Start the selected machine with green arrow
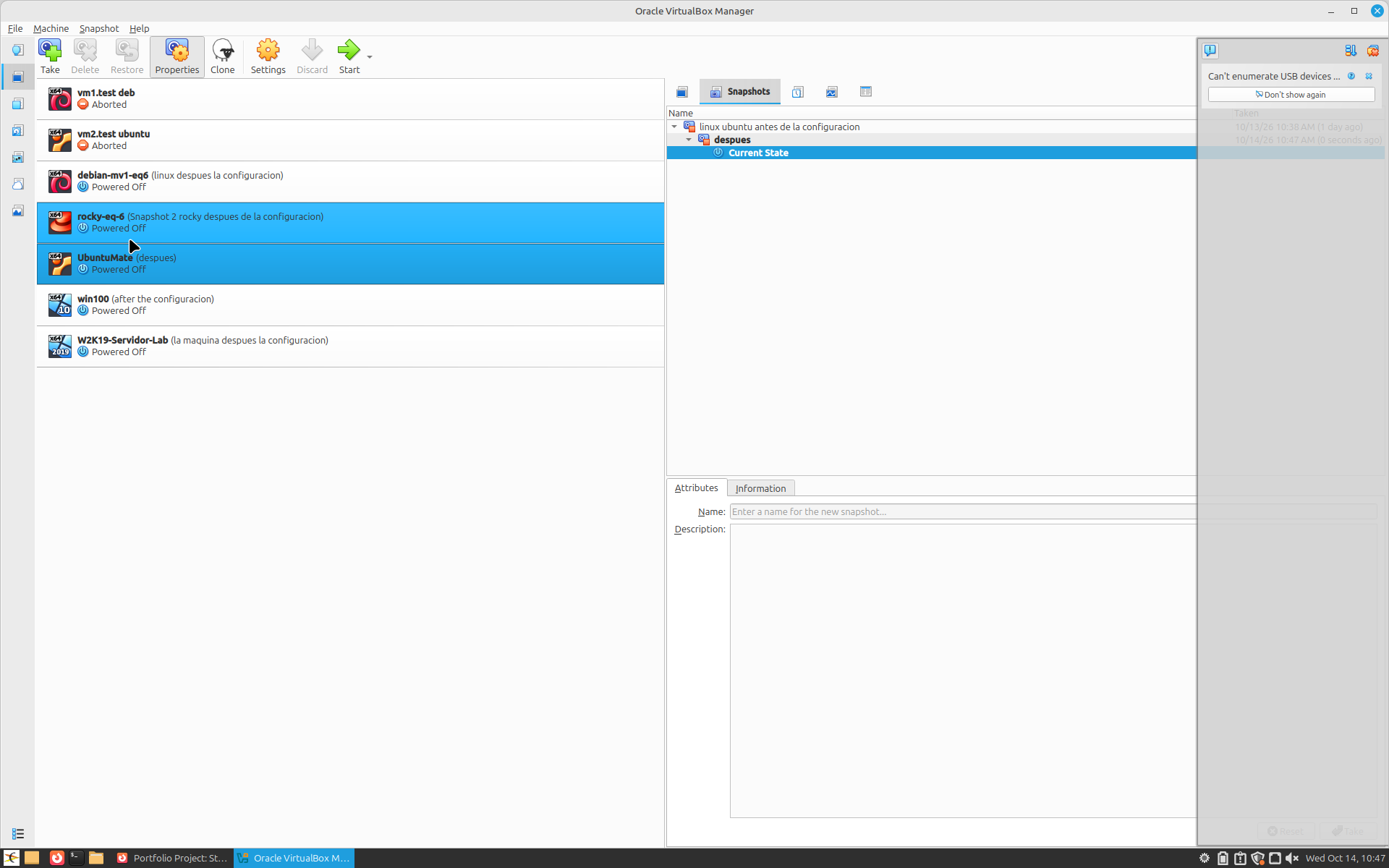Viewport: 1389px width, 868px height. pyautogui.click(x=349, y=56)
